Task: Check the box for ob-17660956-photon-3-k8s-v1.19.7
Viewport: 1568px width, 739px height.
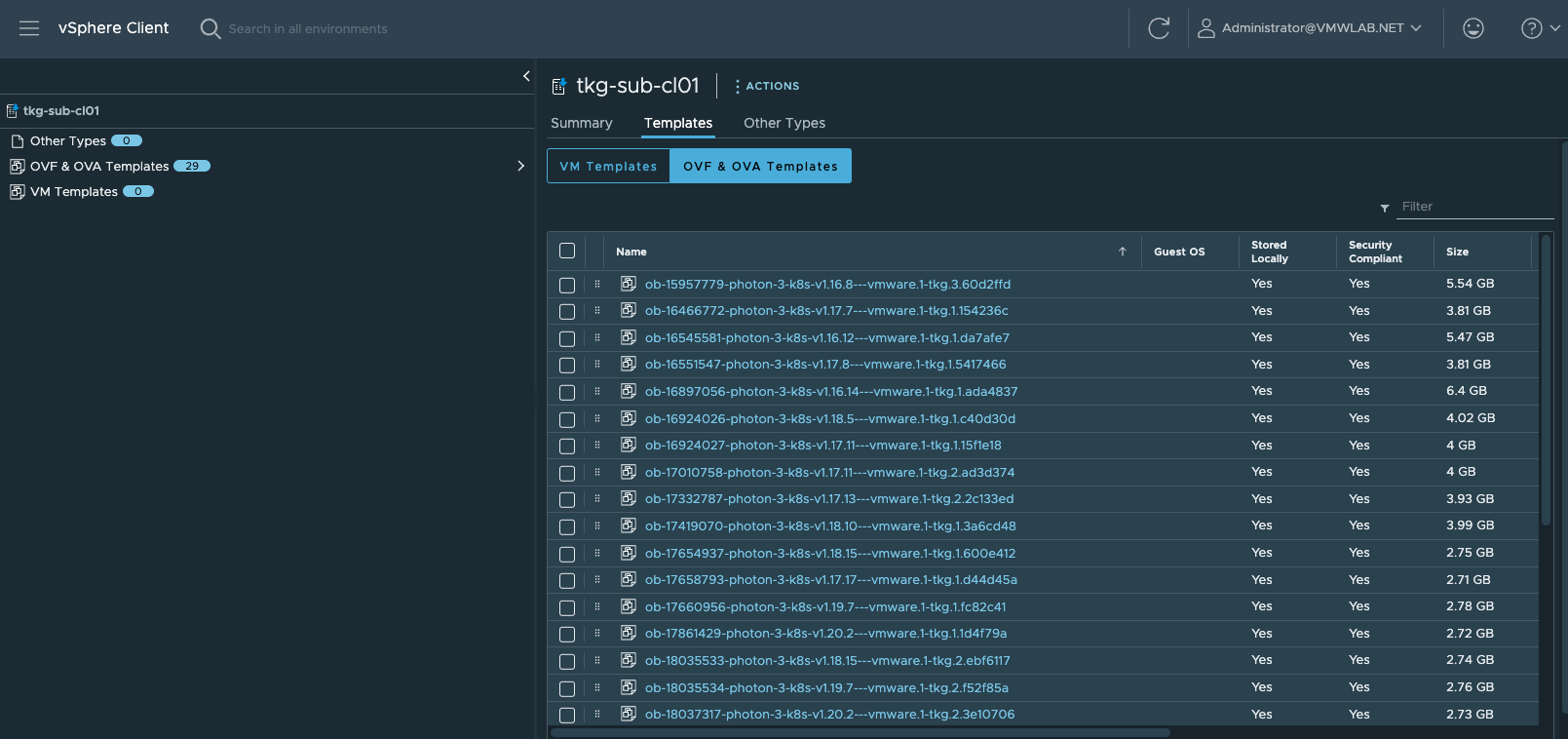Action: point(567,607)
